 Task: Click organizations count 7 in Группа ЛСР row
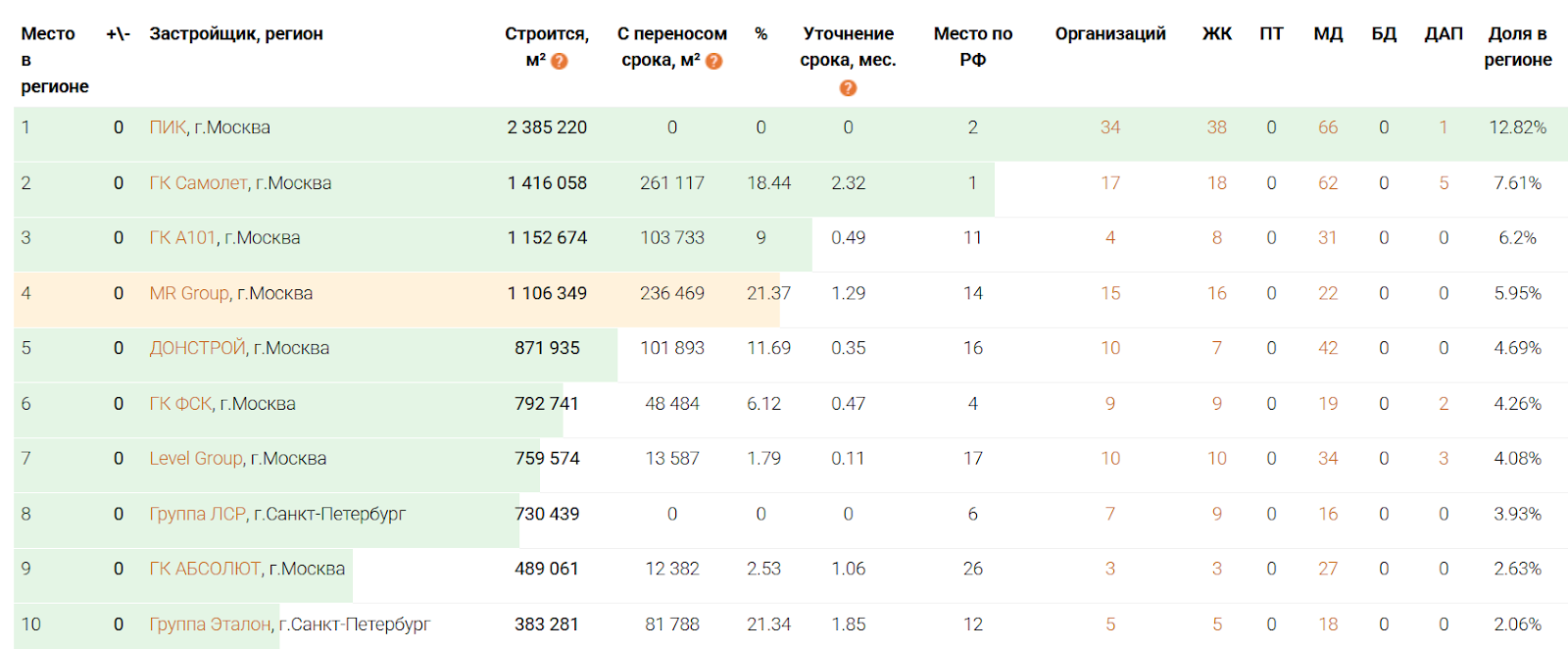click(1110, 514)
